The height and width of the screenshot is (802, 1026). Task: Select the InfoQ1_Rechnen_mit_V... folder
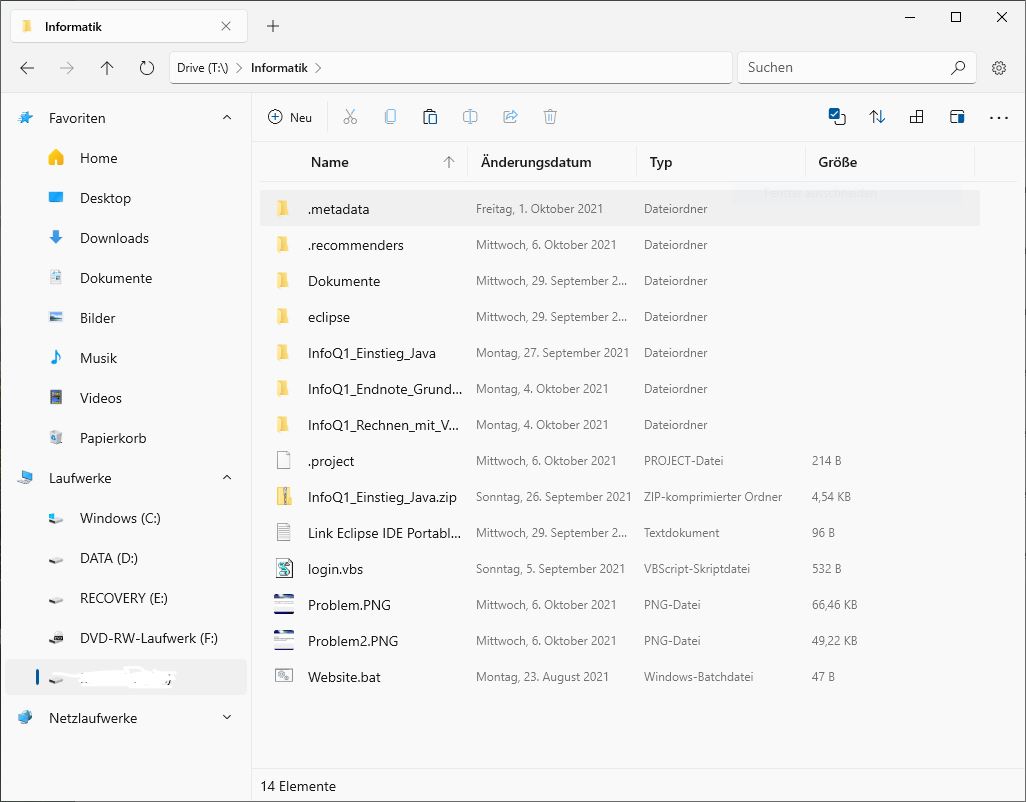tap(620, 425)
